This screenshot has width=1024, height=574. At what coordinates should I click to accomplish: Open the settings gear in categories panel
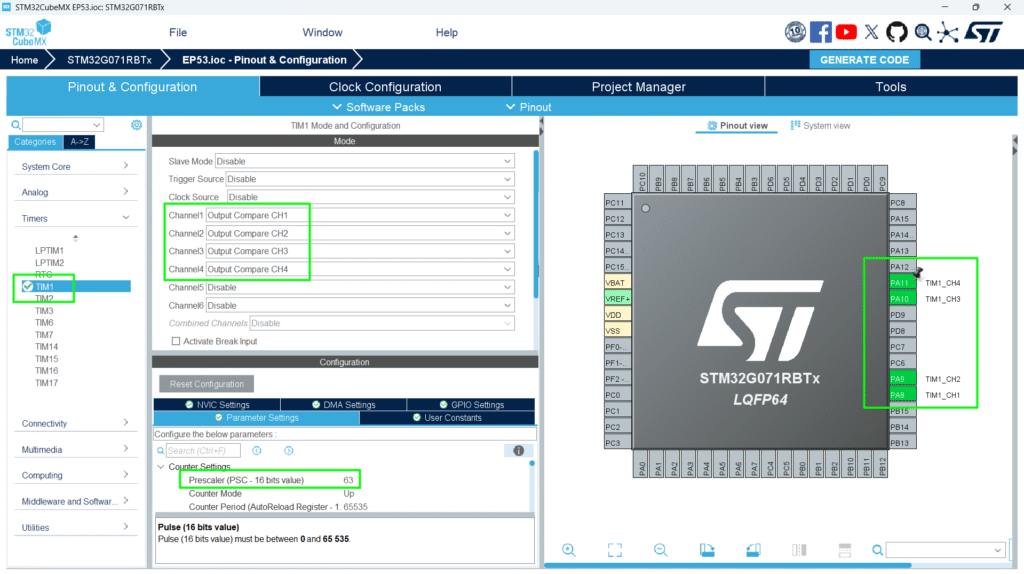[137, 125]
